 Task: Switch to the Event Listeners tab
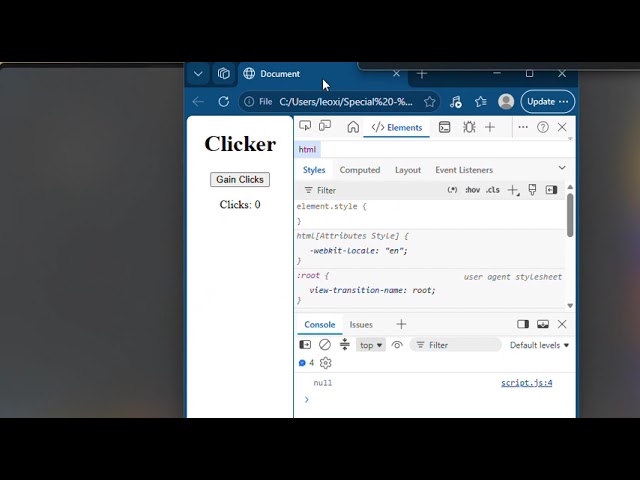click(x=464, y=170)
